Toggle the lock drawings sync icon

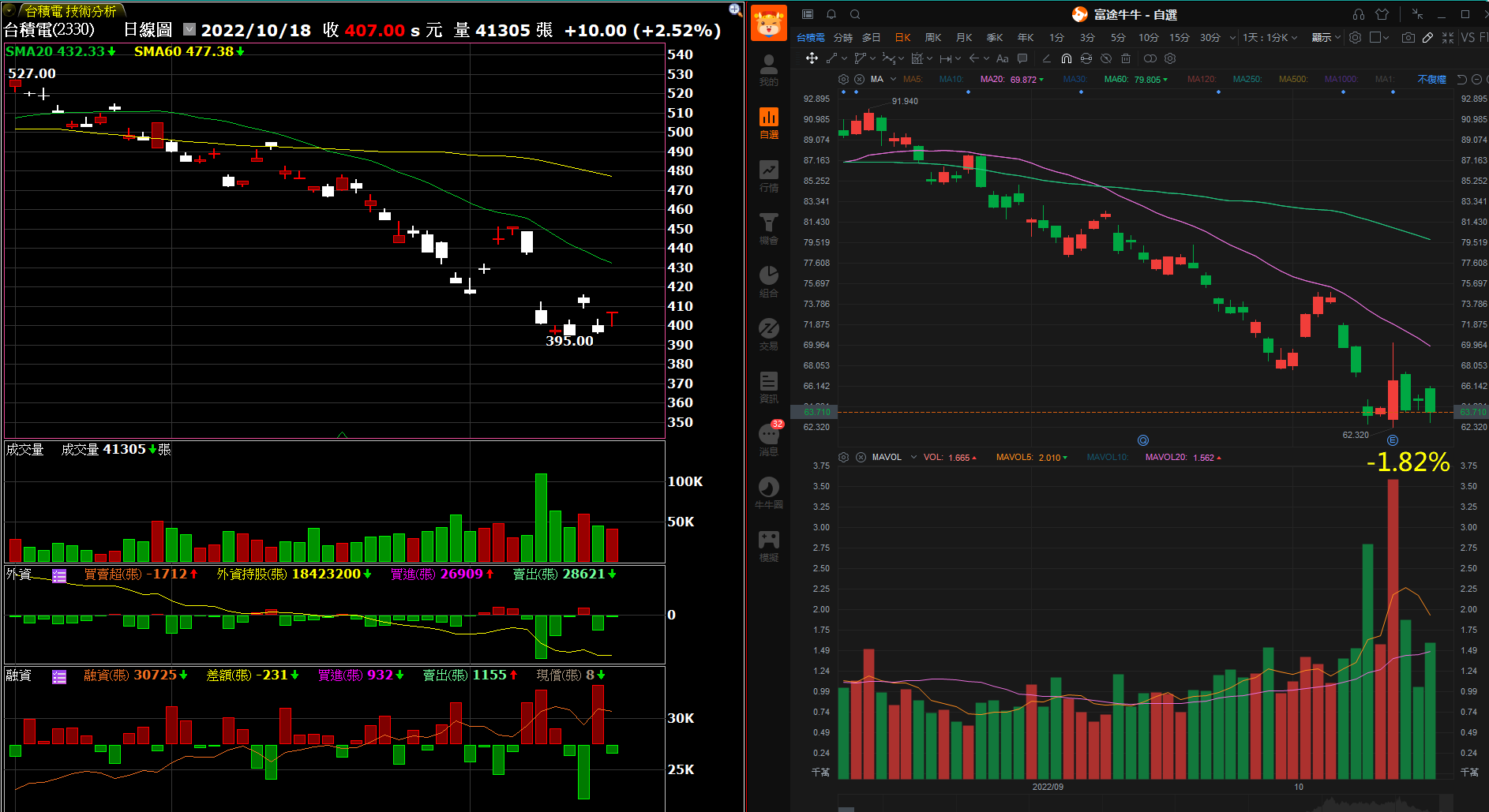1086,58
